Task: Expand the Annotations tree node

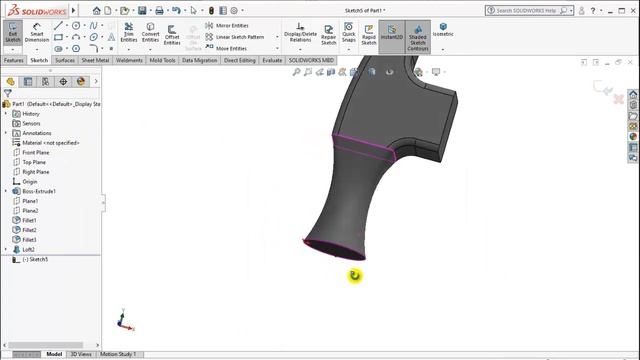Action: coord(6,133)
